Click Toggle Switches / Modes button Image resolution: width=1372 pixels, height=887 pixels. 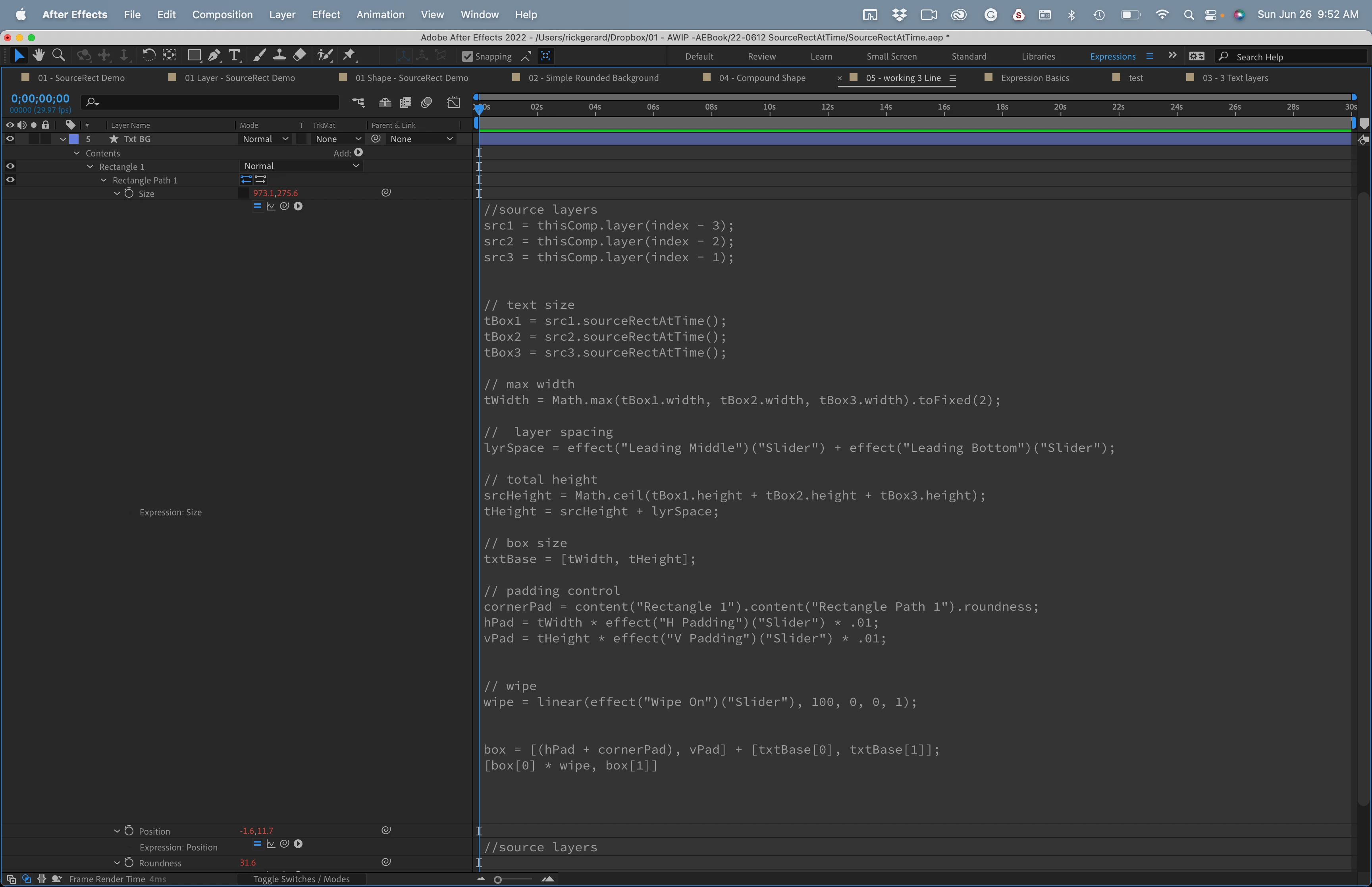pos(301,879)
